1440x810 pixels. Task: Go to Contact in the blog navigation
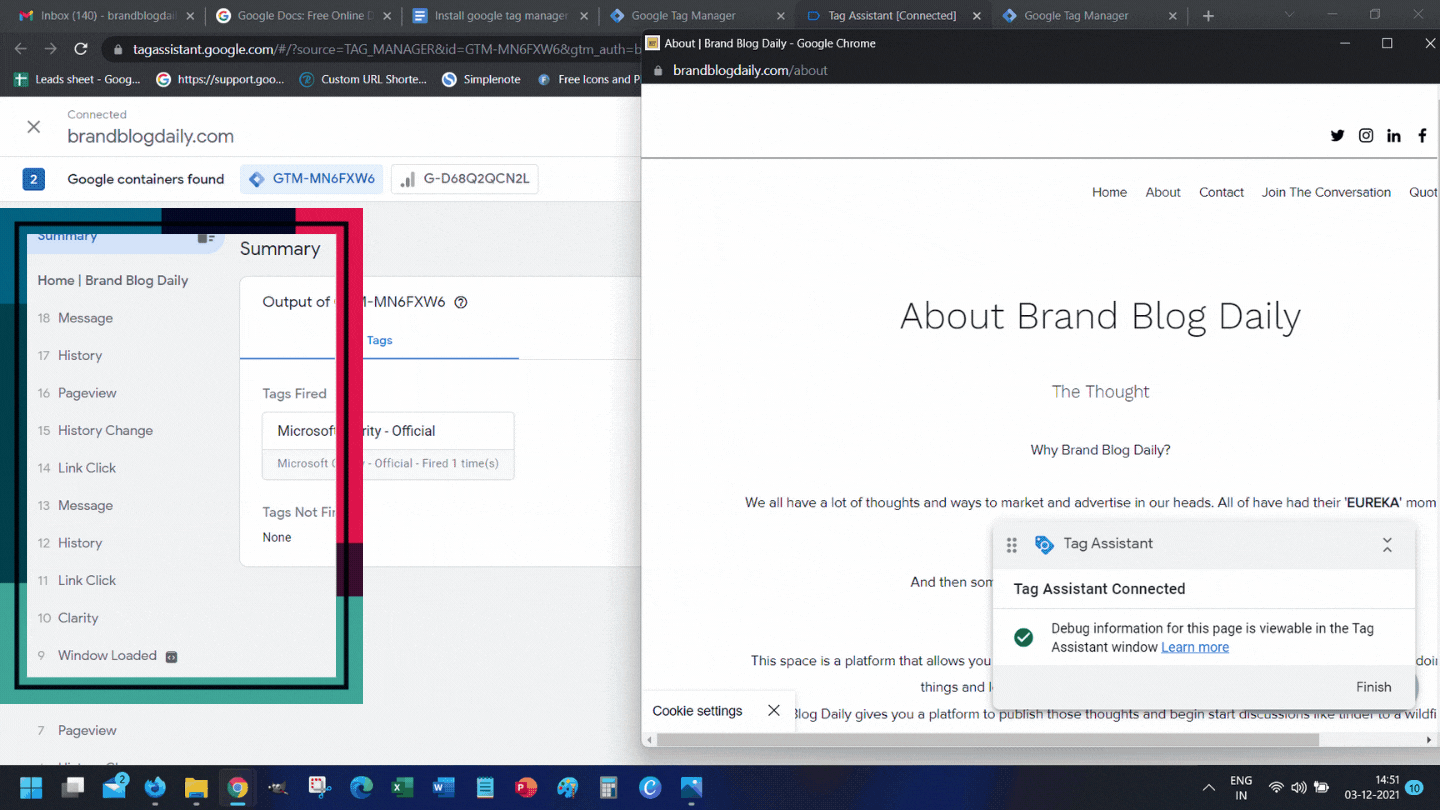(1221, 192)
